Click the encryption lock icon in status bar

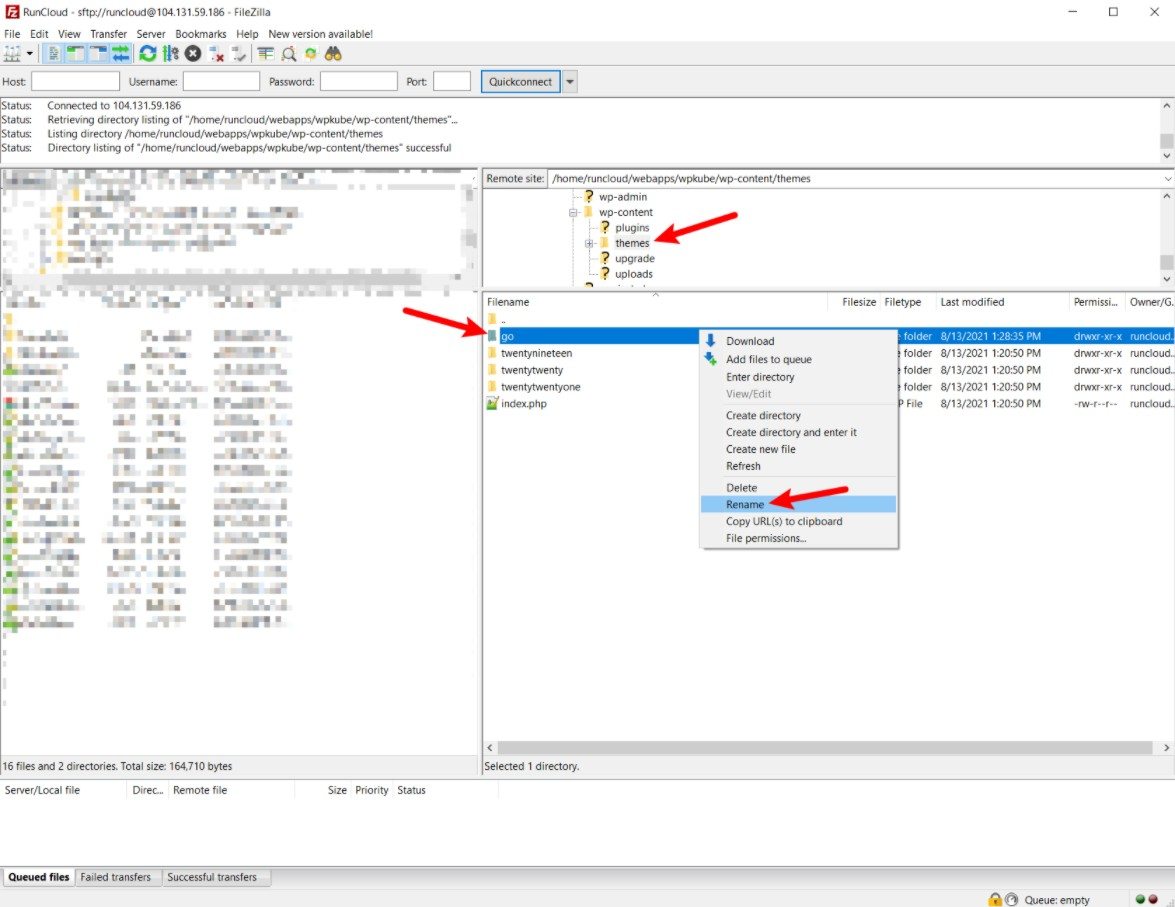pyautogui.click(x=995, y=900)
